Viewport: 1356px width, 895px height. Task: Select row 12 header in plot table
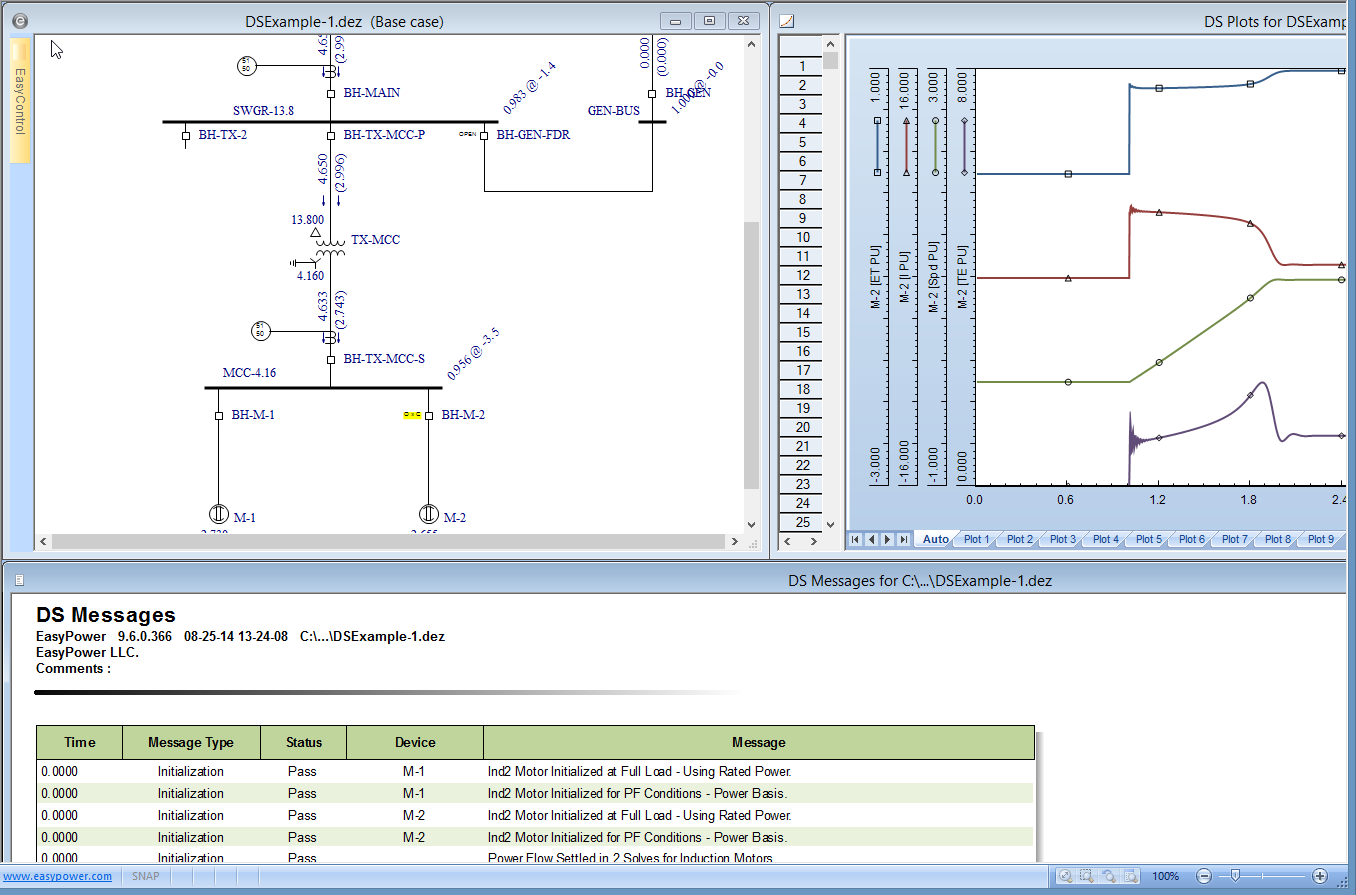point(802,275)
